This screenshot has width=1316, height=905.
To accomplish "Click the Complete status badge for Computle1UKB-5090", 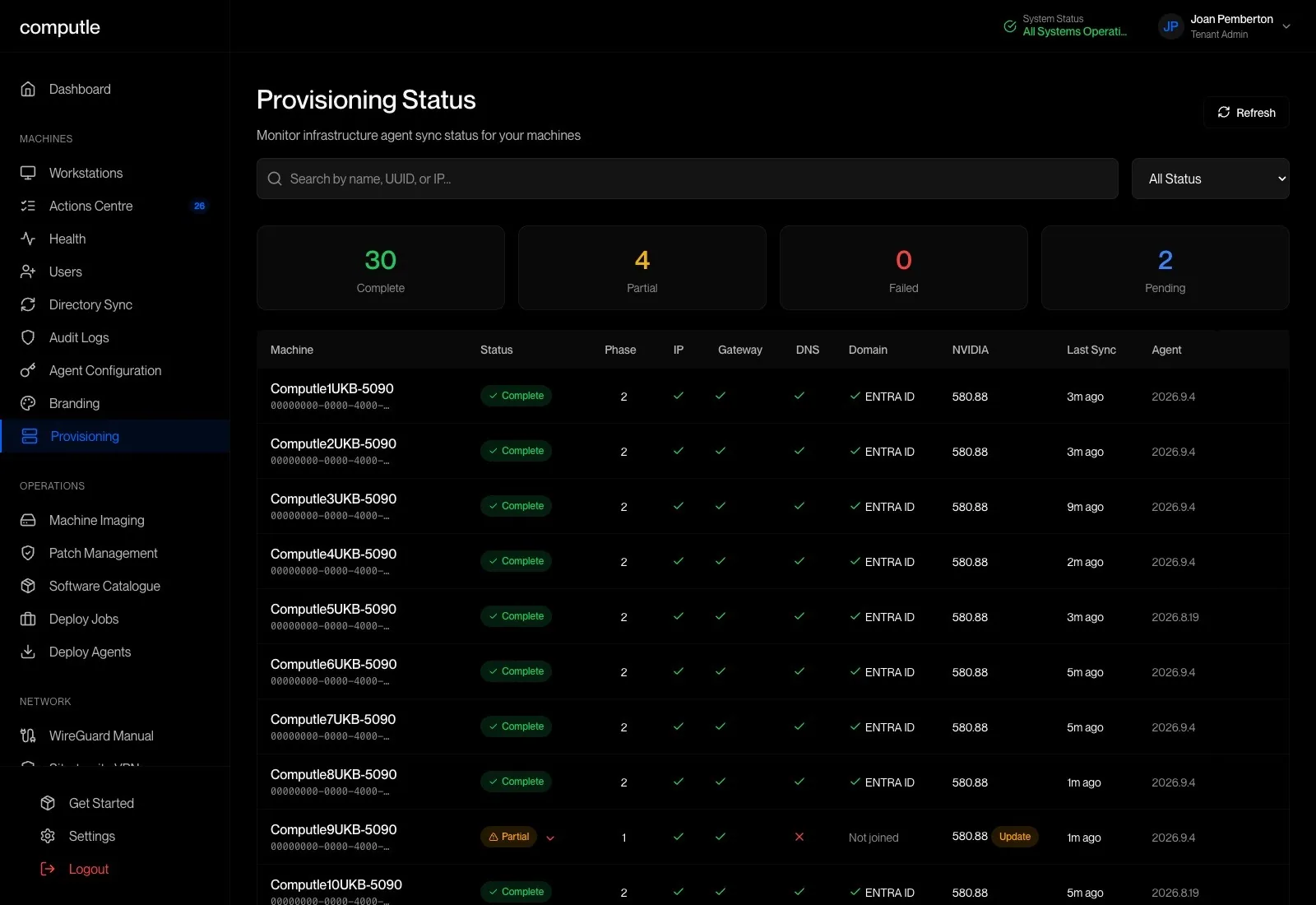I will point(516,396).
